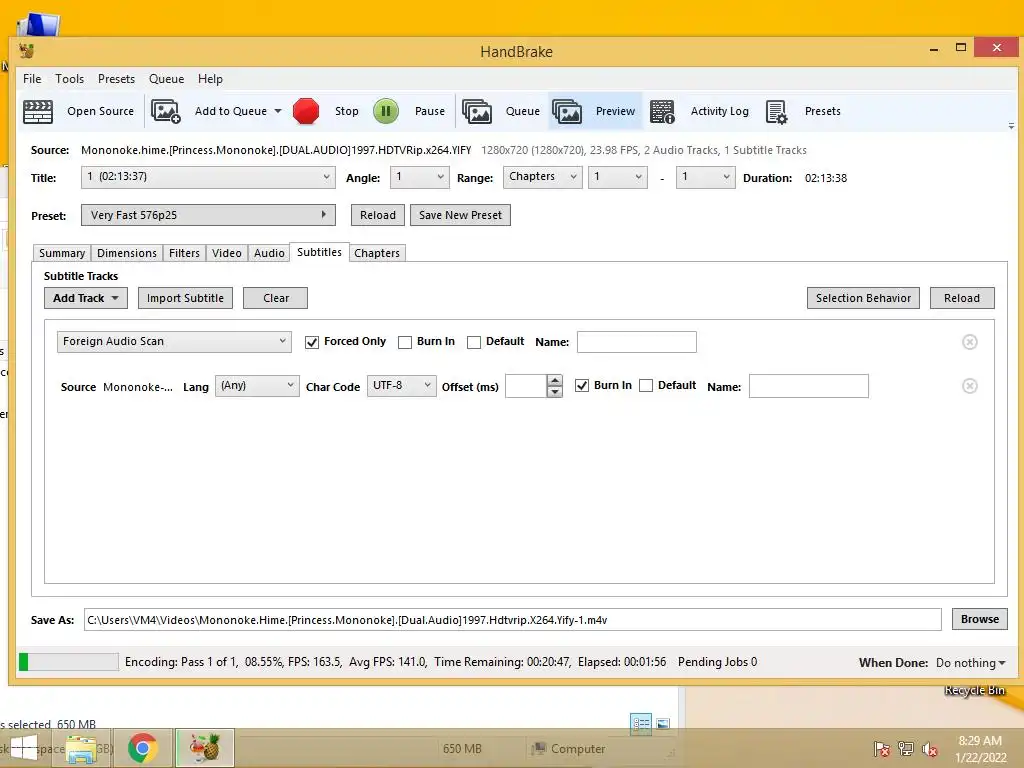Image resolution: width=1024 pixels, height=768 pixels.
Task: Open the When Done Do nothing dropdown
Action: (x=970, y=663)
